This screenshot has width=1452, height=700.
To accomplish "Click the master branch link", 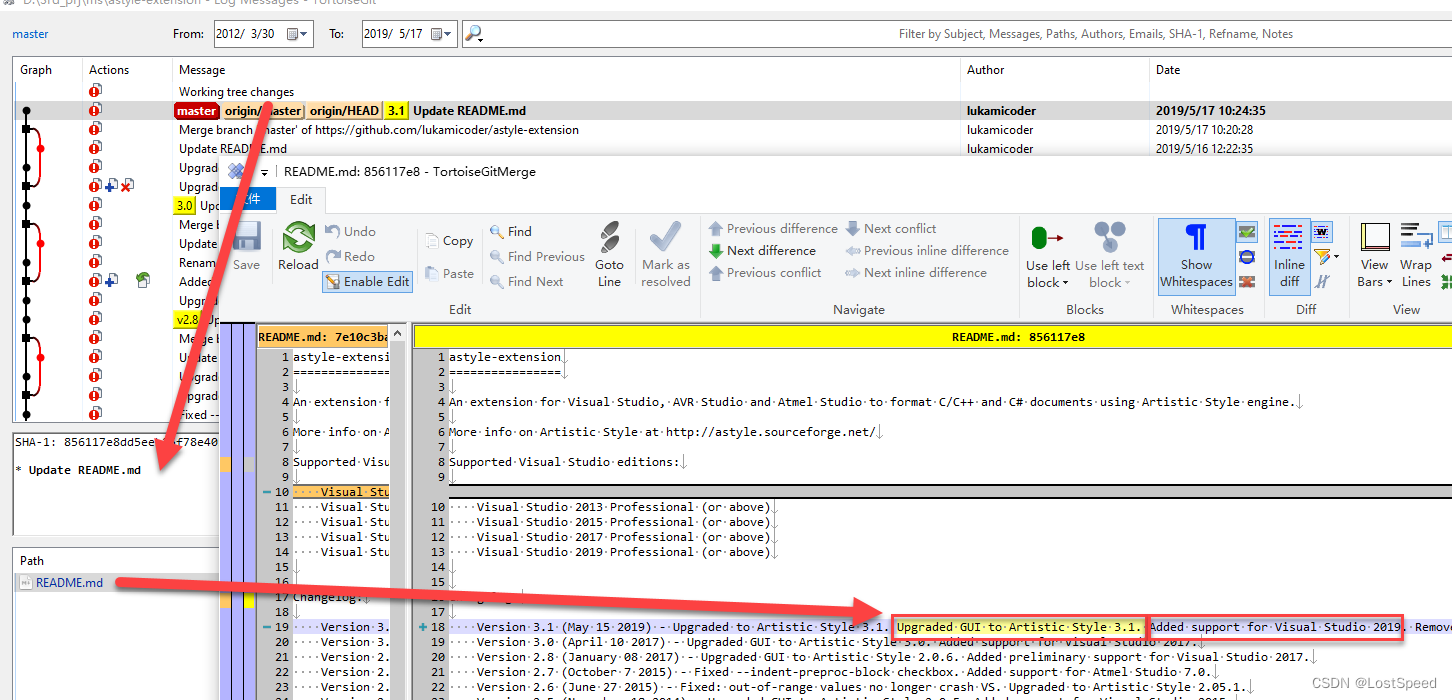I will 30,34.
